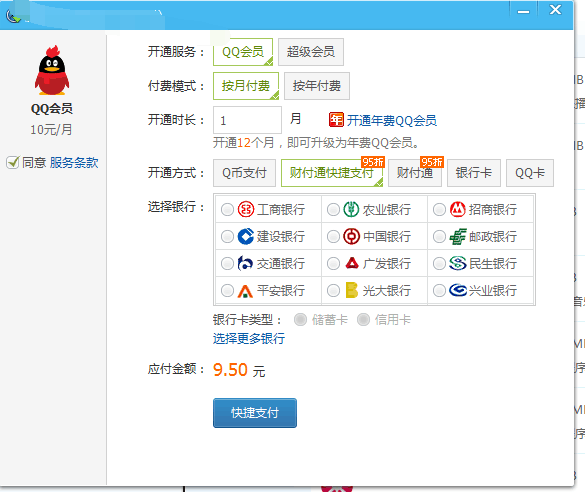Viewport: 585px width, 492px height.
Task: Click the 快捷支付 pay button
Action: (x=255, y=413)
